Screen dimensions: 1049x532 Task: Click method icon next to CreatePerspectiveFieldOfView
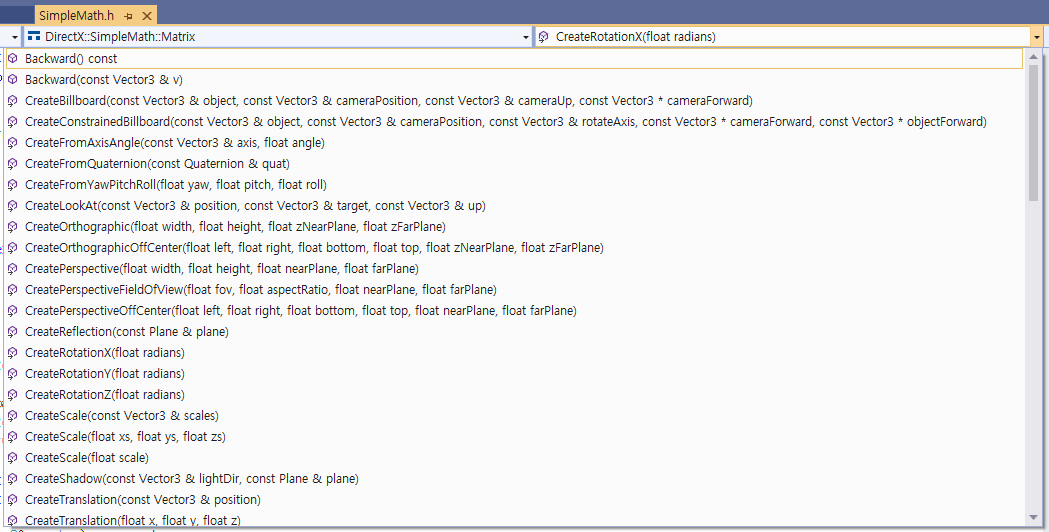[x=13, y=290]
